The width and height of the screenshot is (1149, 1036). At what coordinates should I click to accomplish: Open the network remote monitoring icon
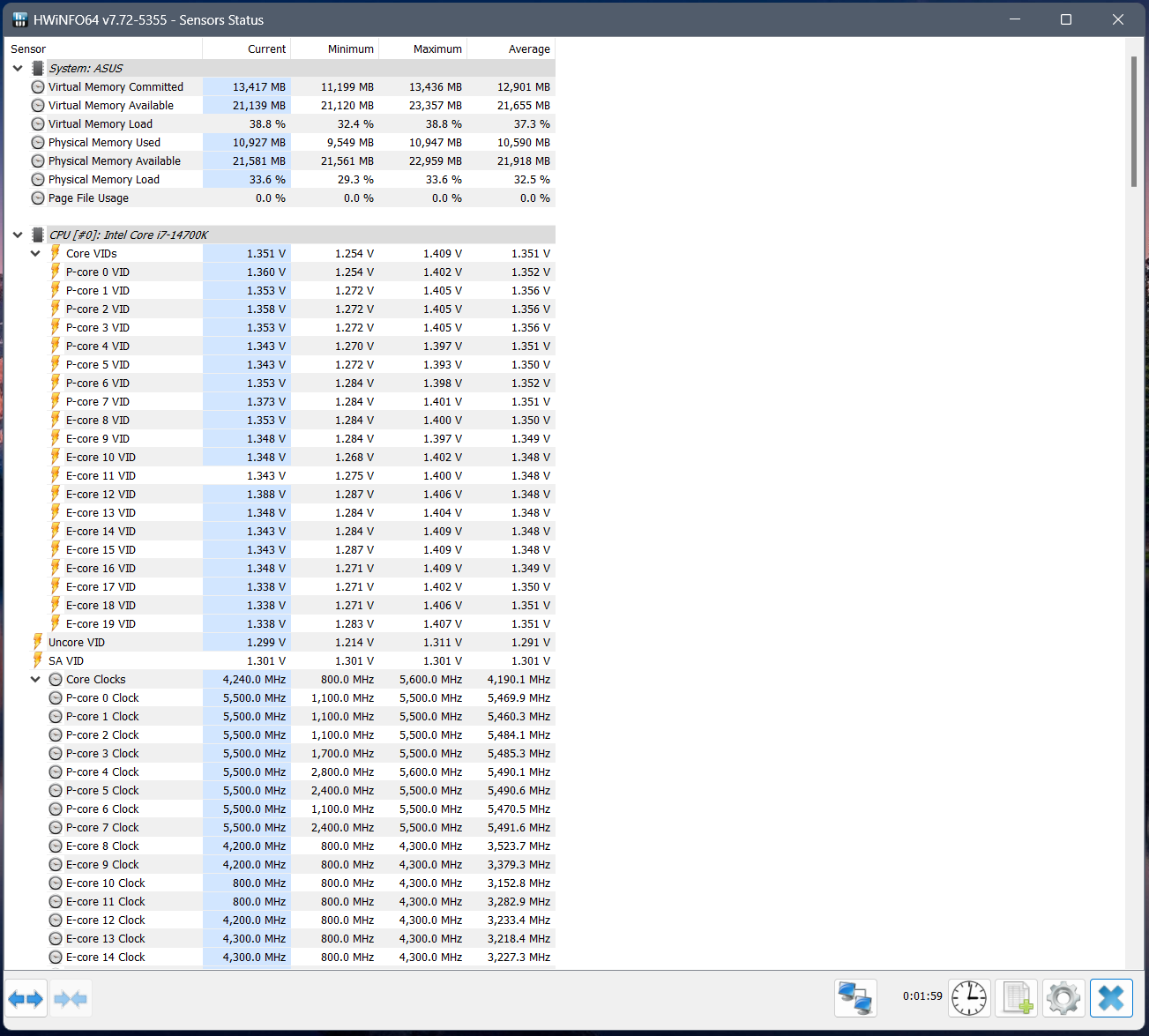[855, 998]
